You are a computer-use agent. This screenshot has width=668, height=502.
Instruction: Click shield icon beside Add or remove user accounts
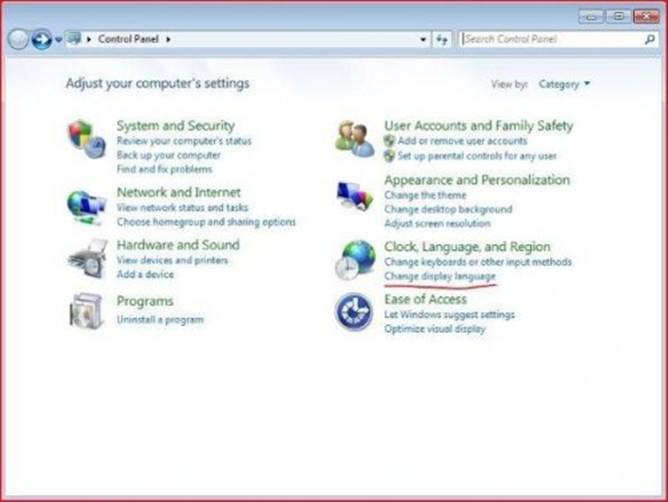(x=389, y=141)
